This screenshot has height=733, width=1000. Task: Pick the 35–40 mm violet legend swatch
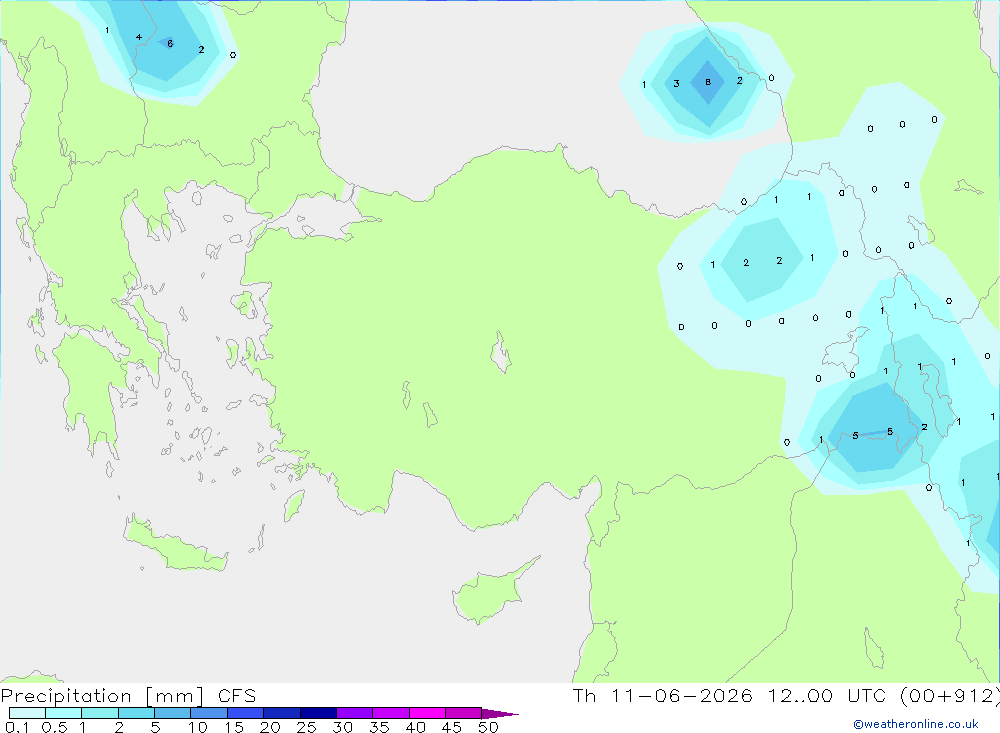pyautogui.click(x=391, y=713)
